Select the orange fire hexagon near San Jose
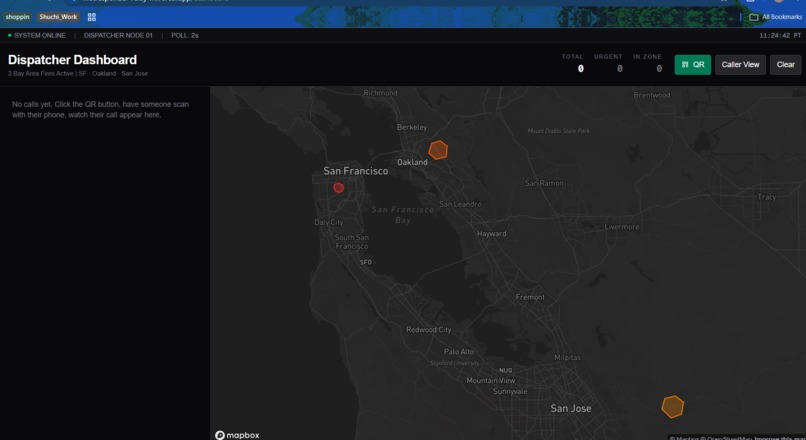The width and height of the screenshot is (806, 440). (x=672, y=407)
